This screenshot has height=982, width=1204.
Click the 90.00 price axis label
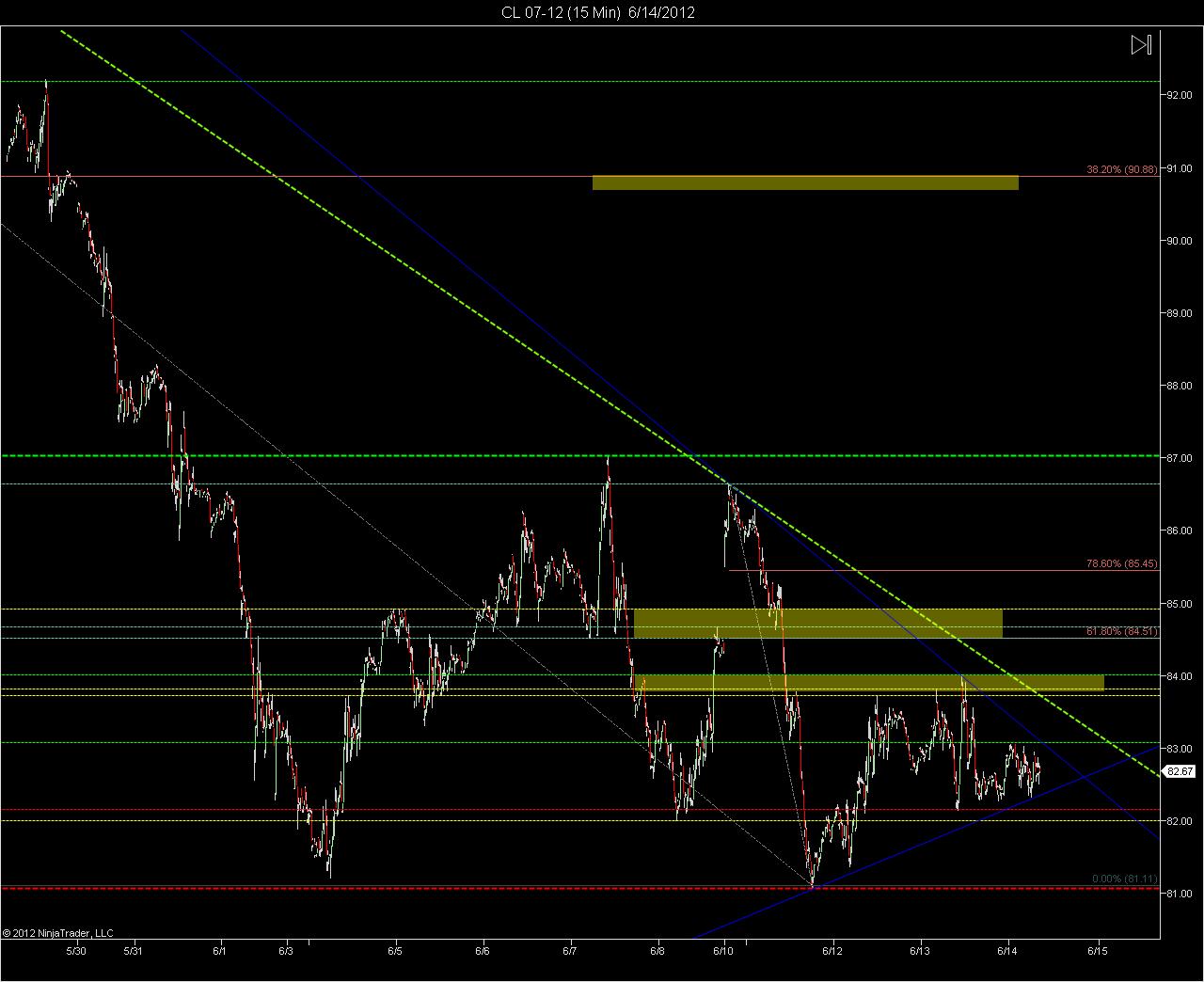(x=1180, y=241)
